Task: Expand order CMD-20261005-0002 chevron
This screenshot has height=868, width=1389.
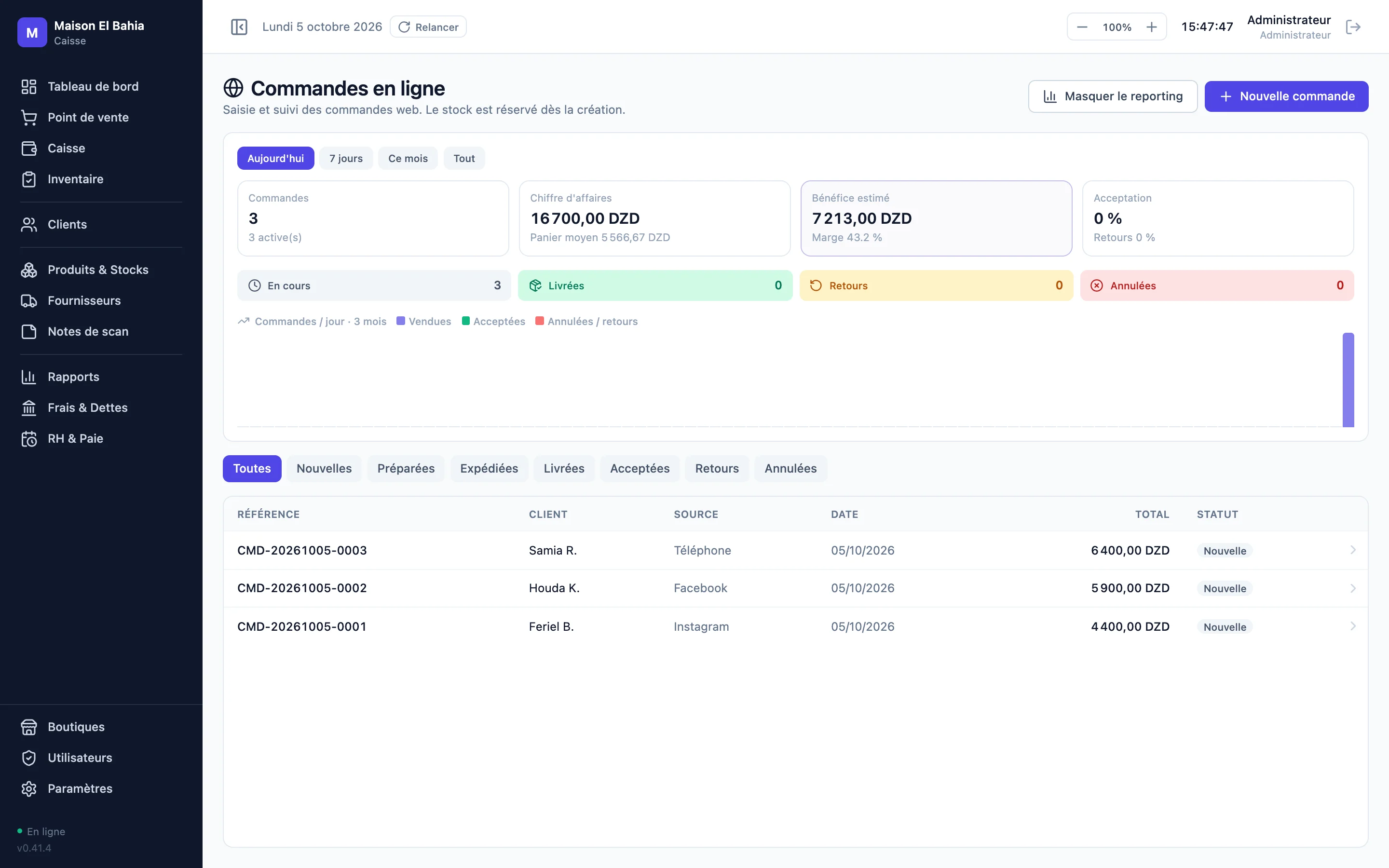Action: [x=1353, y=588]
